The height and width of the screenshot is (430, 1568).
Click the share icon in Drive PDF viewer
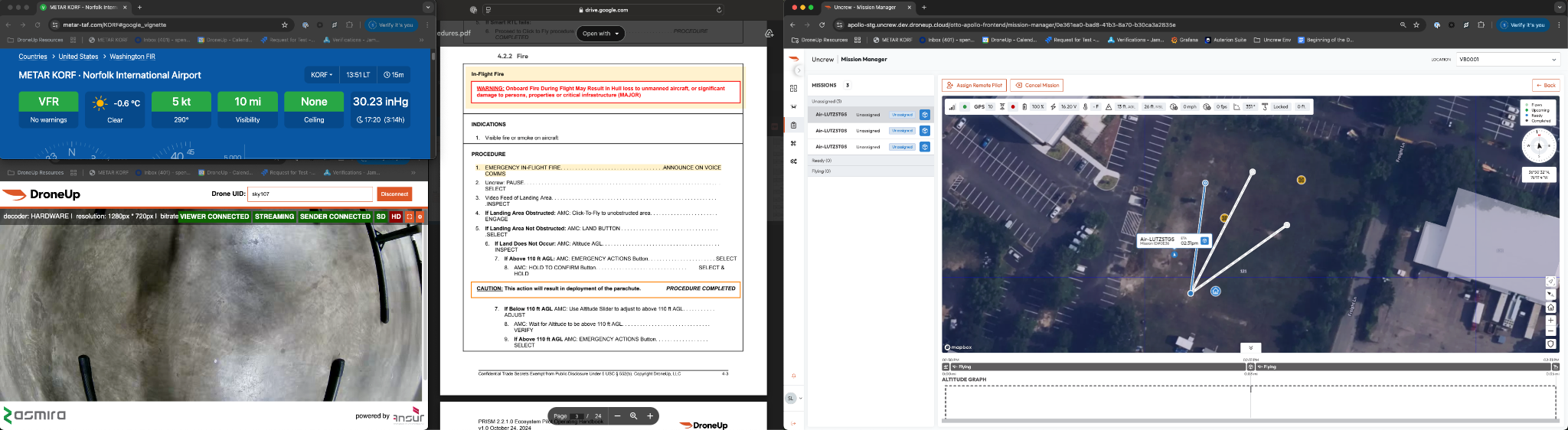(769, 33)
